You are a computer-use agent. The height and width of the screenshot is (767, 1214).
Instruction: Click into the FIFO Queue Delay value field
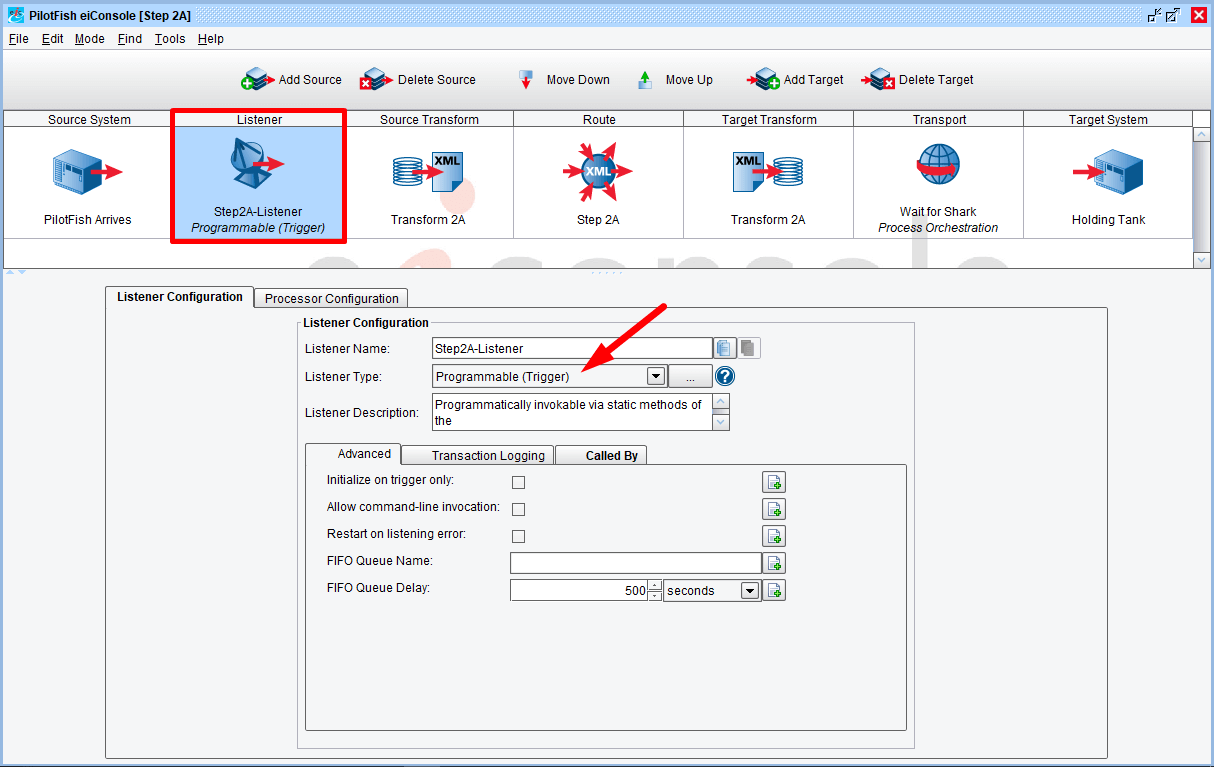click(x=579, y=590)
